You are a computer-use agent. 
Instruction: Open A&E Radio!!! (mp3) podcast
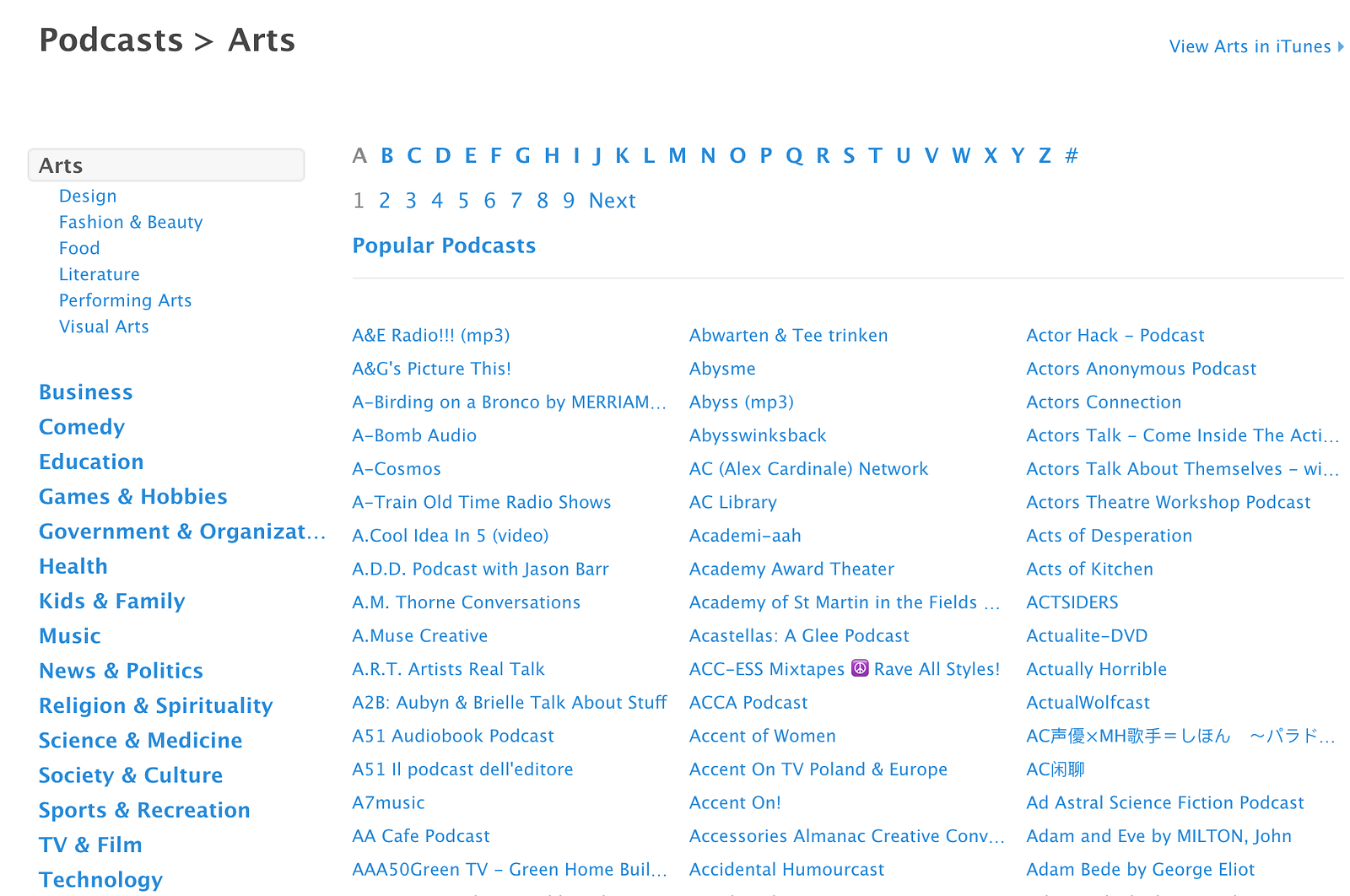(x=430, y=335)
